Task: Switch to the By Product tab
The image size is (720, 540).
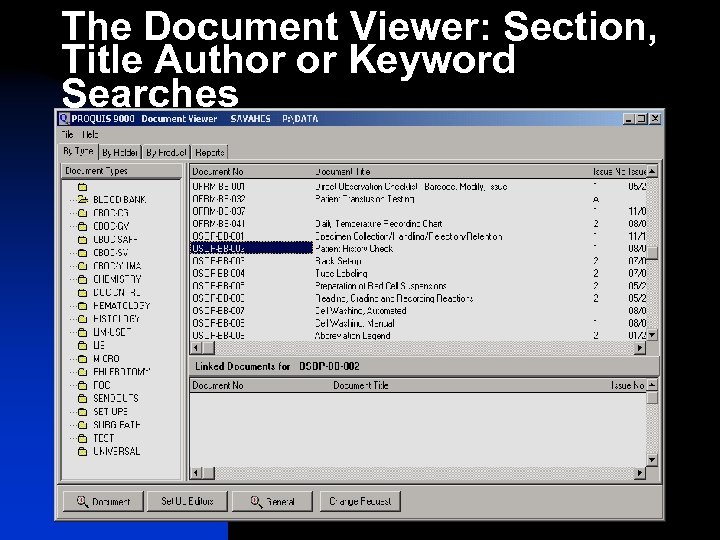Action: click(166, 152)
